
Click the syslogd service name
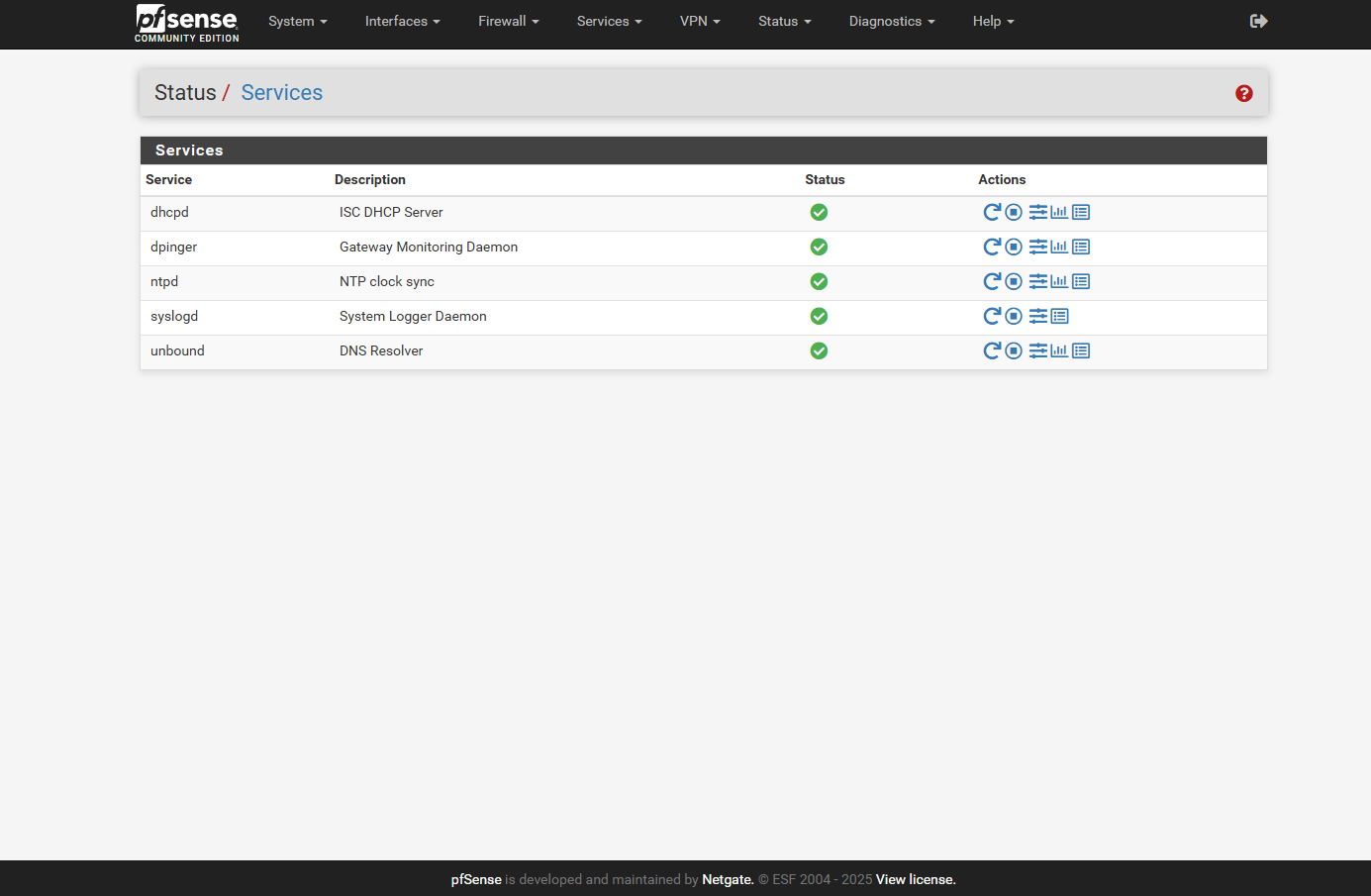tap(174, 316)
